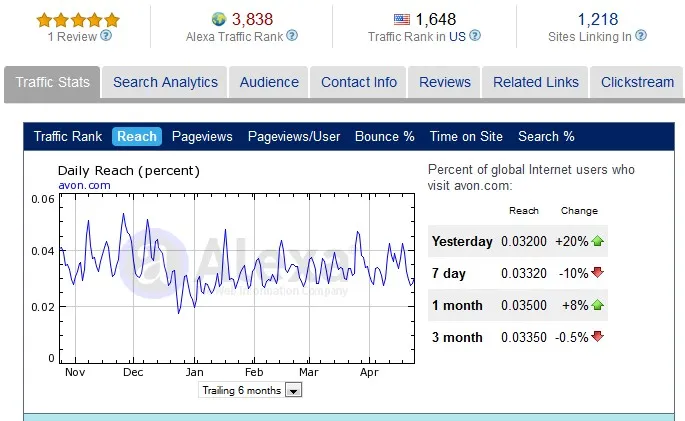Click the green up arrow in 1 month row
Screen dimensions: 685x421
(597, 305)
